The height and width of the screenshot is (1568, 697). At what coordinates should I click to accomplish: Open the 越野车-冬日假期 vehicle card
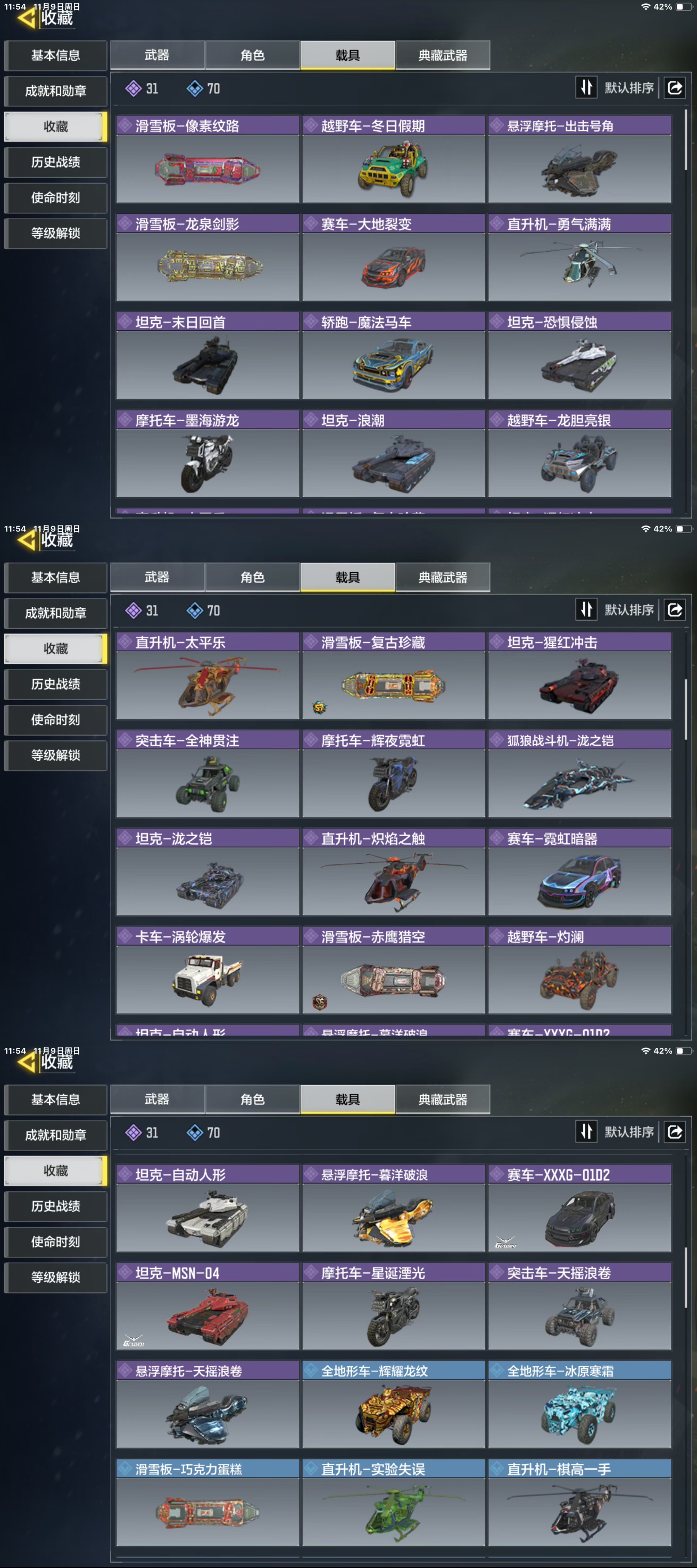(x=394, y=159)
